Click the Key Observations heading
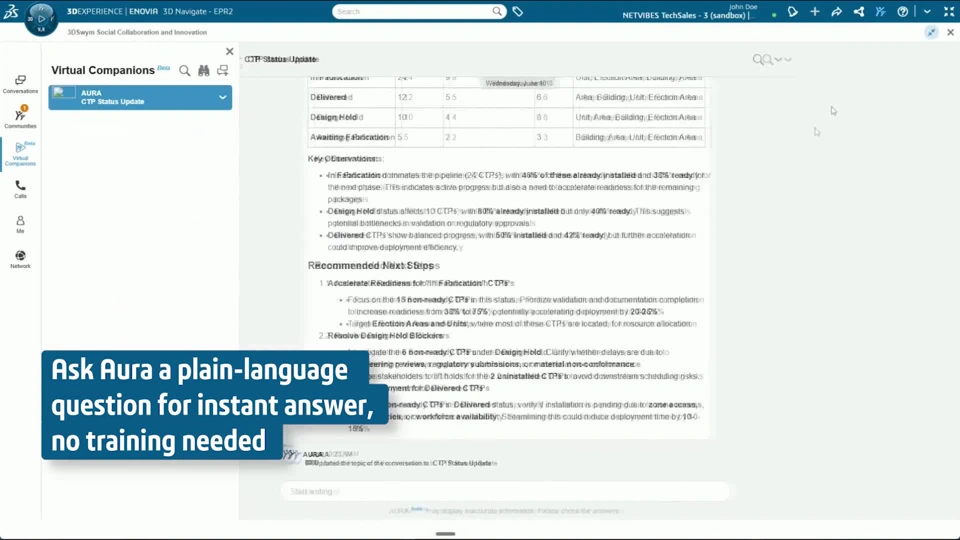Image resolution: width=960 pixels, height=540 pixels. pos(345,159)
